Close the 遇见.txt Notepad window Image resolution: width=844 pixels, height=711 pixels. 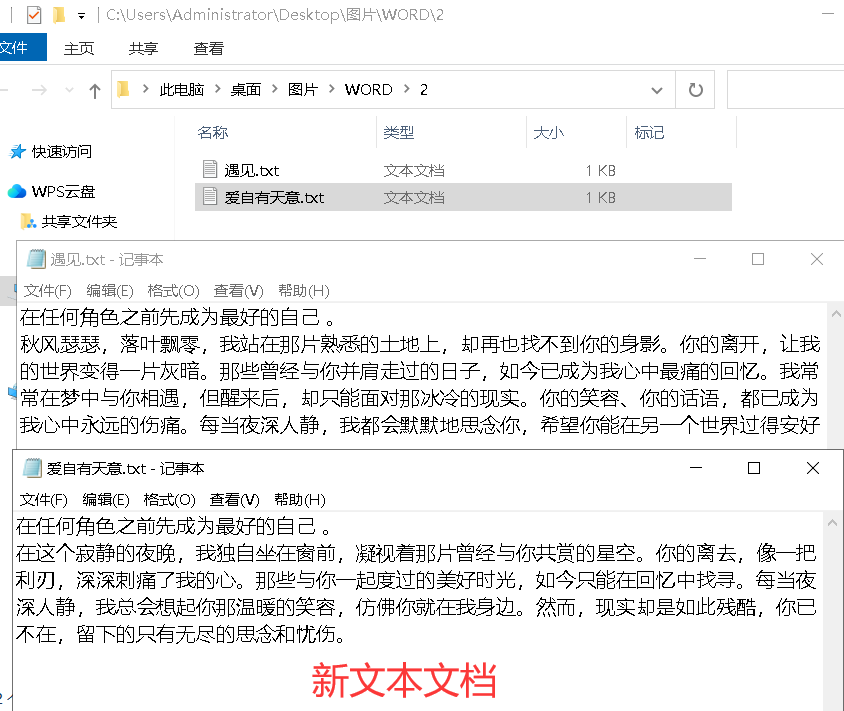coord(817,259)
